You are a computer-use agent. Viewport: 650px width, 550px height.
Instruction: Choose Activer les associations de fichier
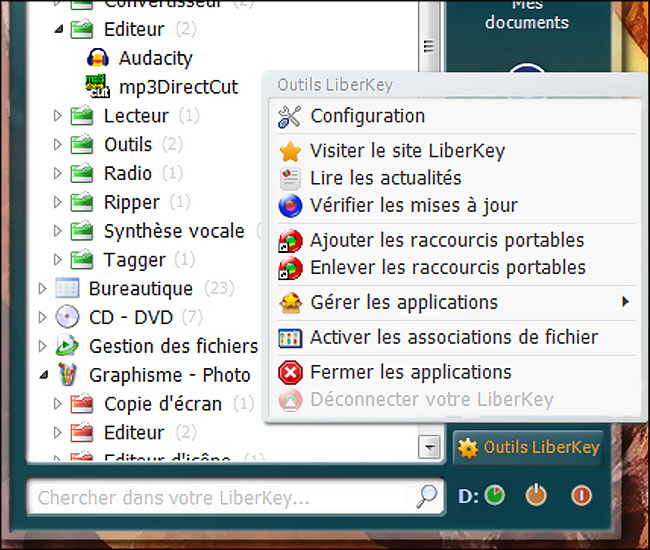(x=456, y=338)
